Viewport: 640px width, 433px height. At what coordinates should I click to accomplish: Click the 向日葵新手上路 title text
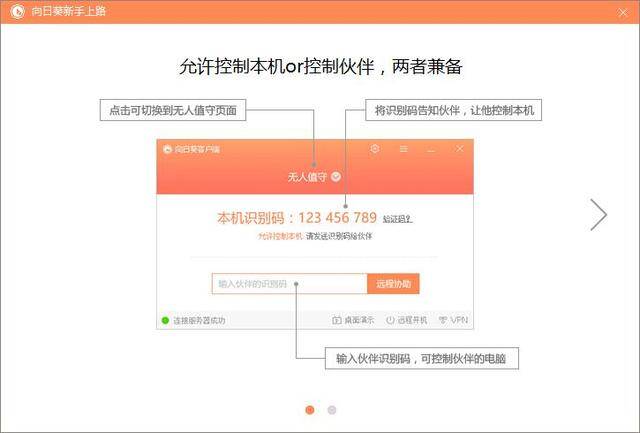(69, 11)
